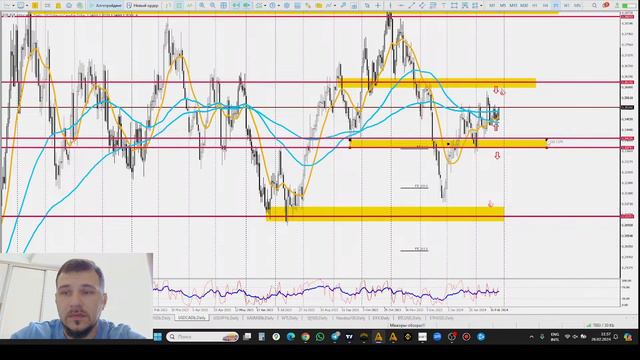This screenshot has height=360, width=640.
Task: Open the WTI,Daily chart tab
Action: [289, 318]
